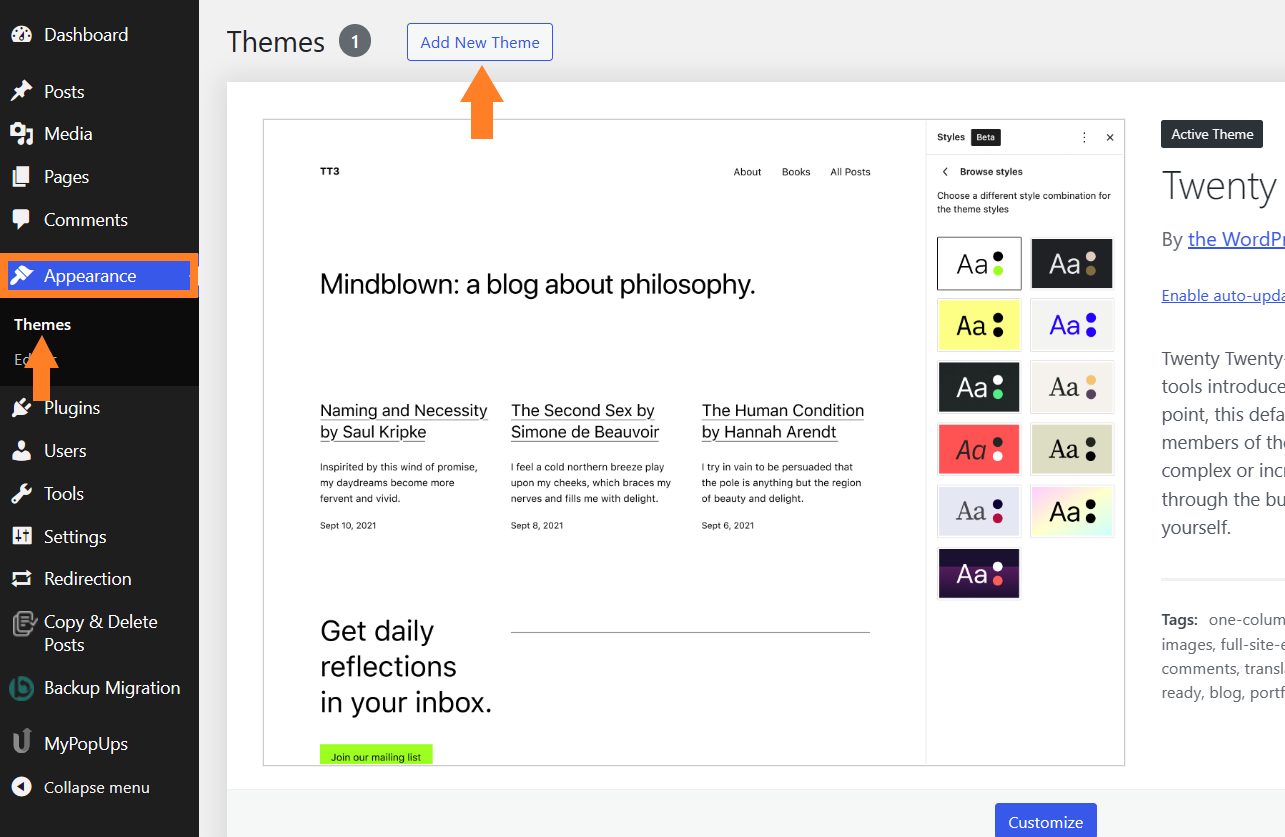1285x837 pixels.
Task: Select the pastel gradient style swatch
Action: (1072, 511)
